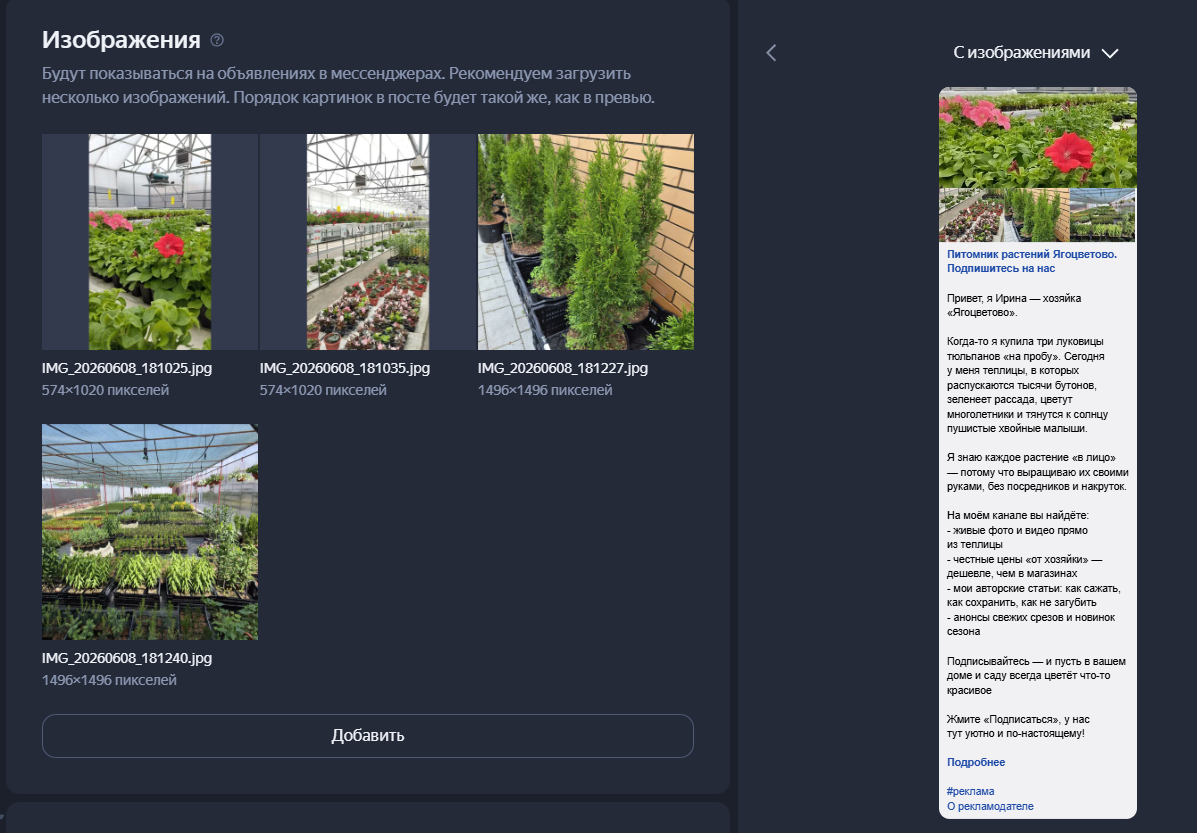Viewport: 1197px width, 833px height.
Task: Follow the Подробнее link in the preview
Action: click(976, 762)
